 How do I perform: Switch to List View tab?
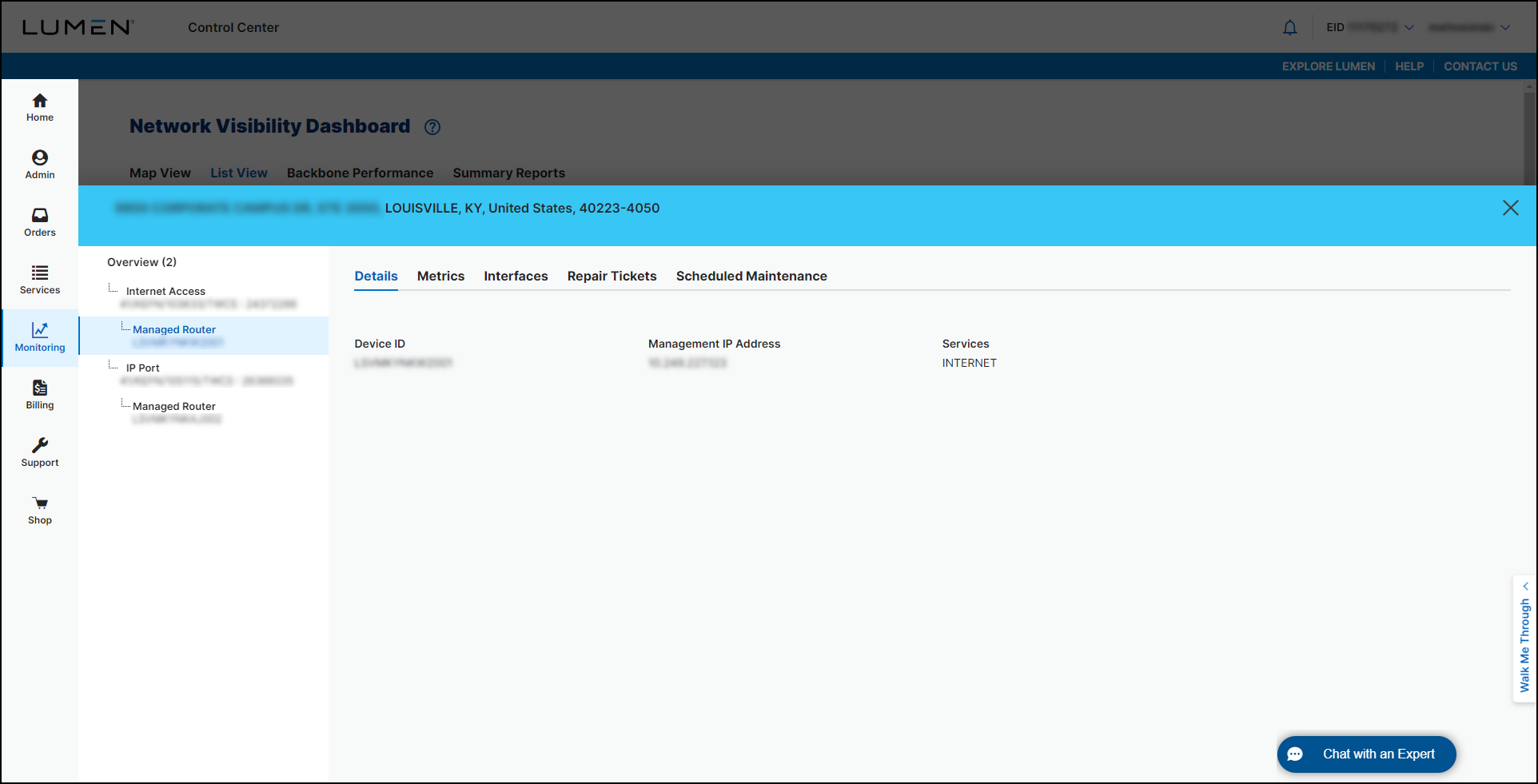click(239, 173)
